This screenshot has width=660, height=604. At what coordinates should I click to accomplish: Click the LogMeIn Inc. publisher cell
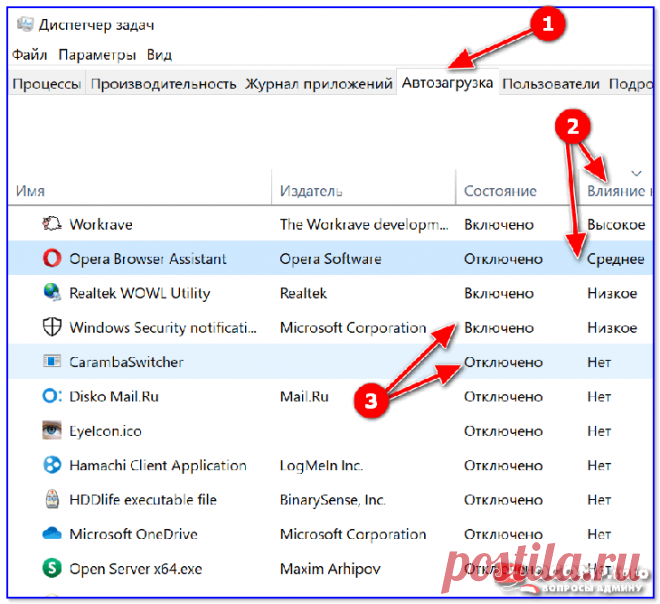coord(321,465)
